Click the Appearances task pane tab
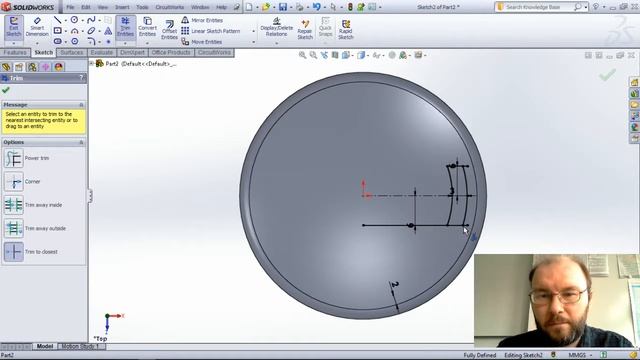The height and width of the screenshot is (360, 640). tap(634, 127)
